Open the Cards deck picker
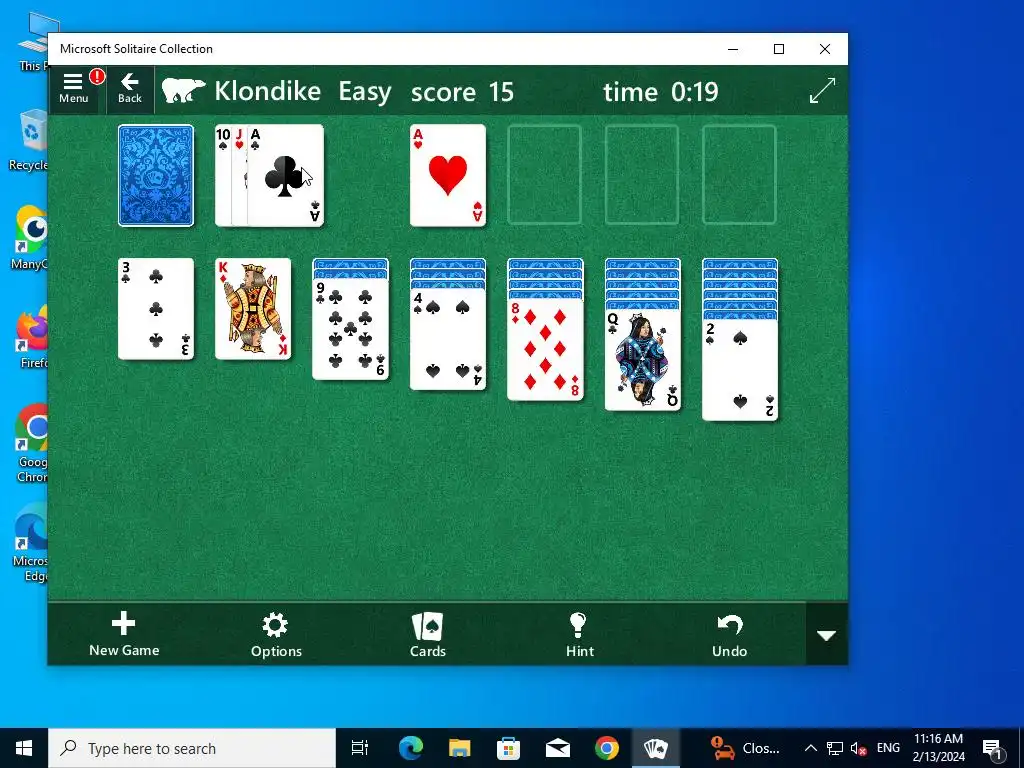The image size is (1024, 768). coord(428,634)
